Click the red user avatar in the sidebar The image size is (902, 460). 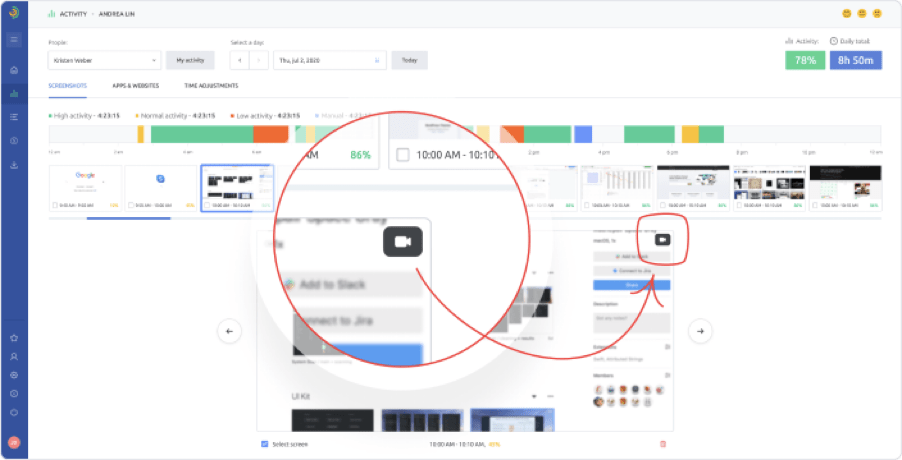pyautogui.click(x=14, y=443)
